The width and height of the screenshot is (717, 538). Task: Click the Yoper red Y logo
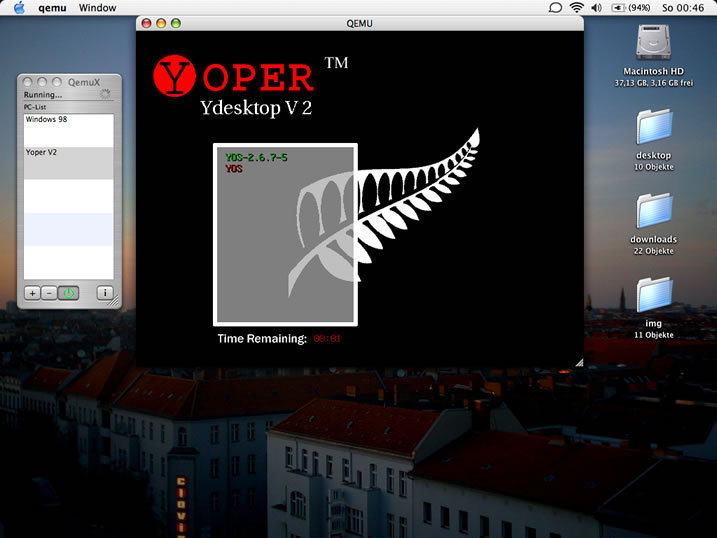click(175, 76)
